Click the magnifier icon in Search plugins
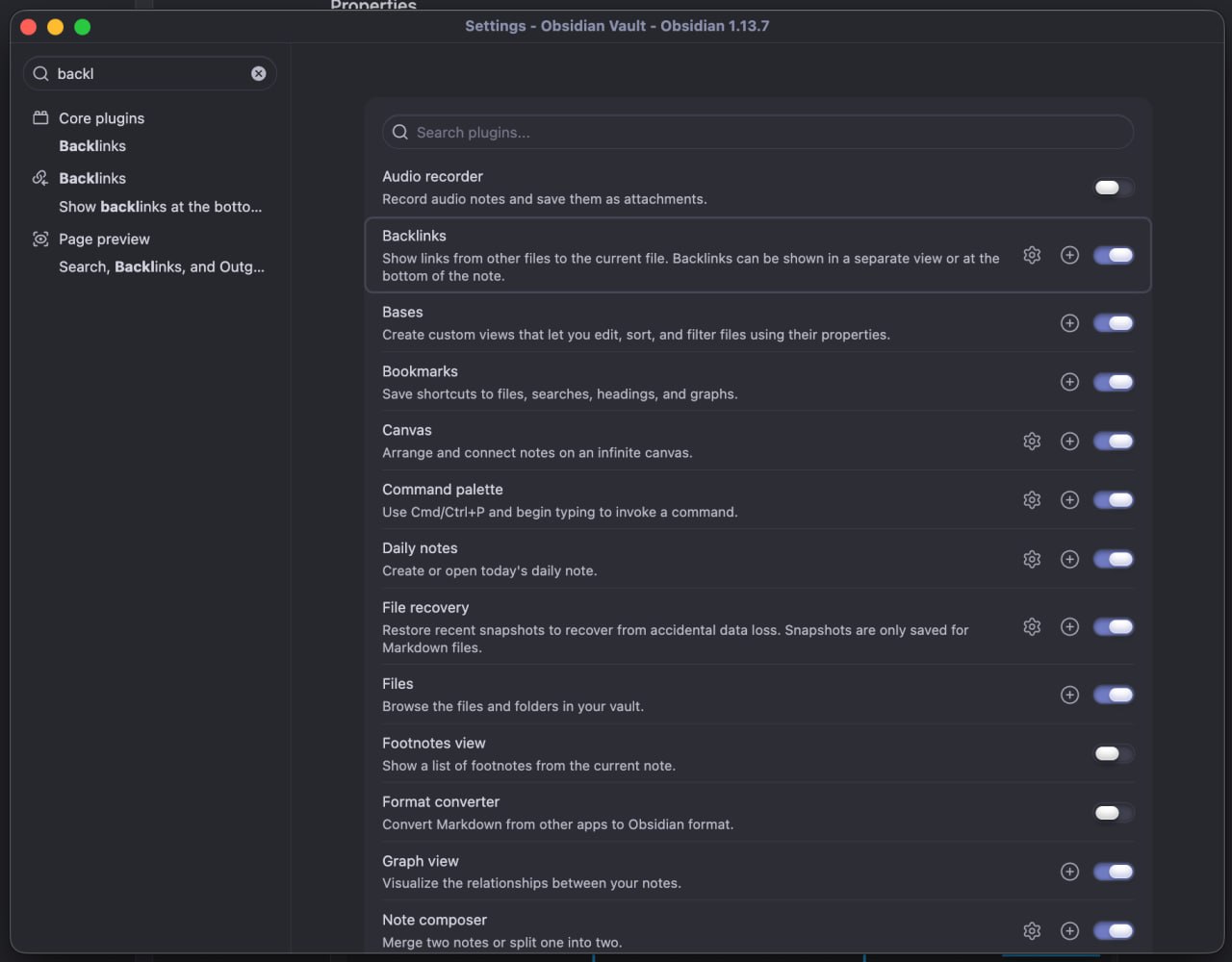Screen dimensions: 1232x962 (x=400, y=132)
